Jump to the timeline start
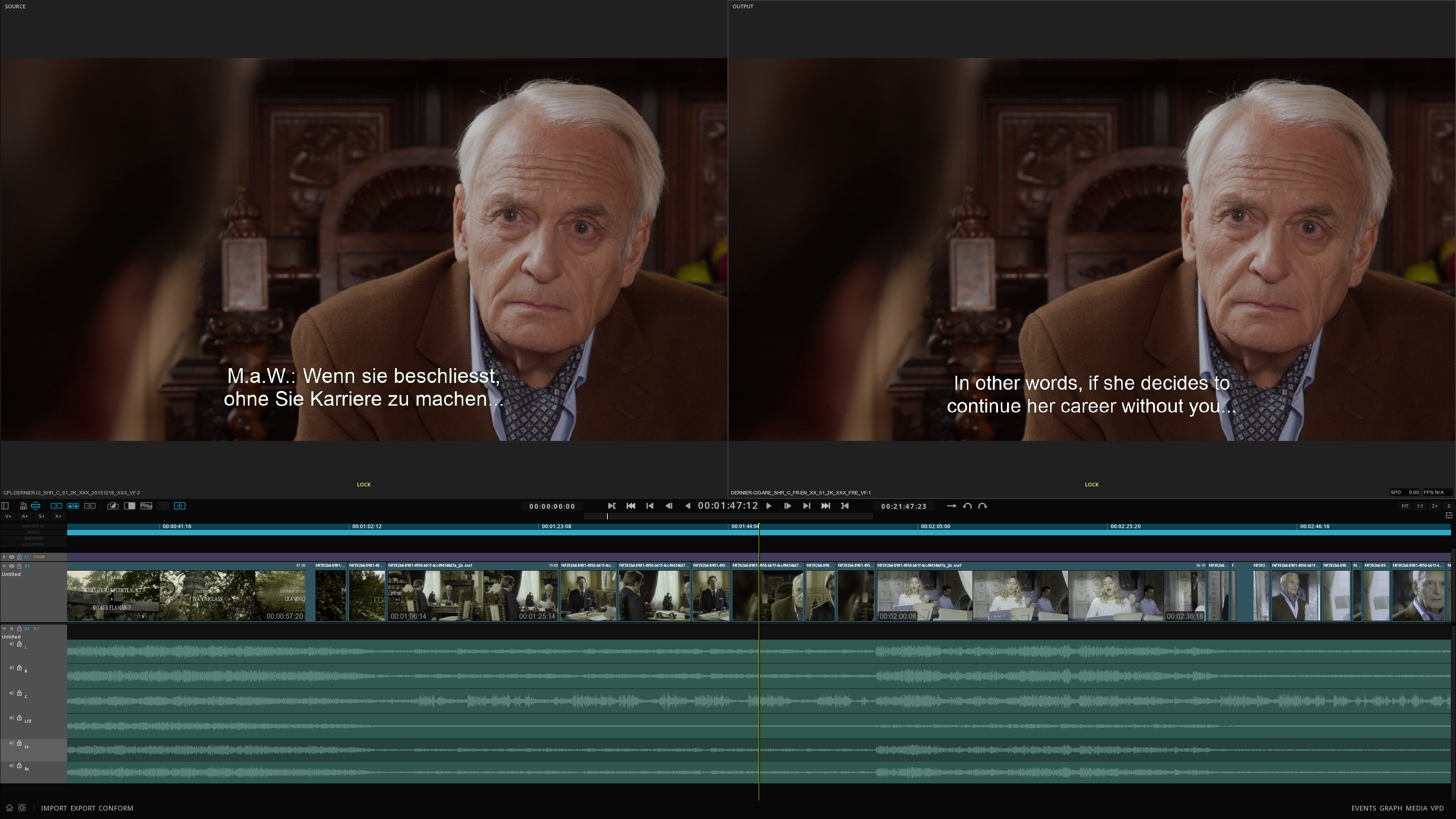This screenshot has height=819, width=1456. [x=631, y=506]
